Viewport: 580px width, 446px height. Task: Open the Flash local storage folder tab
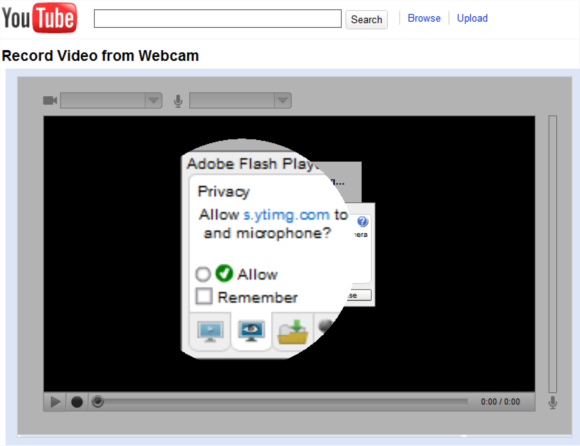click(293, 331)
